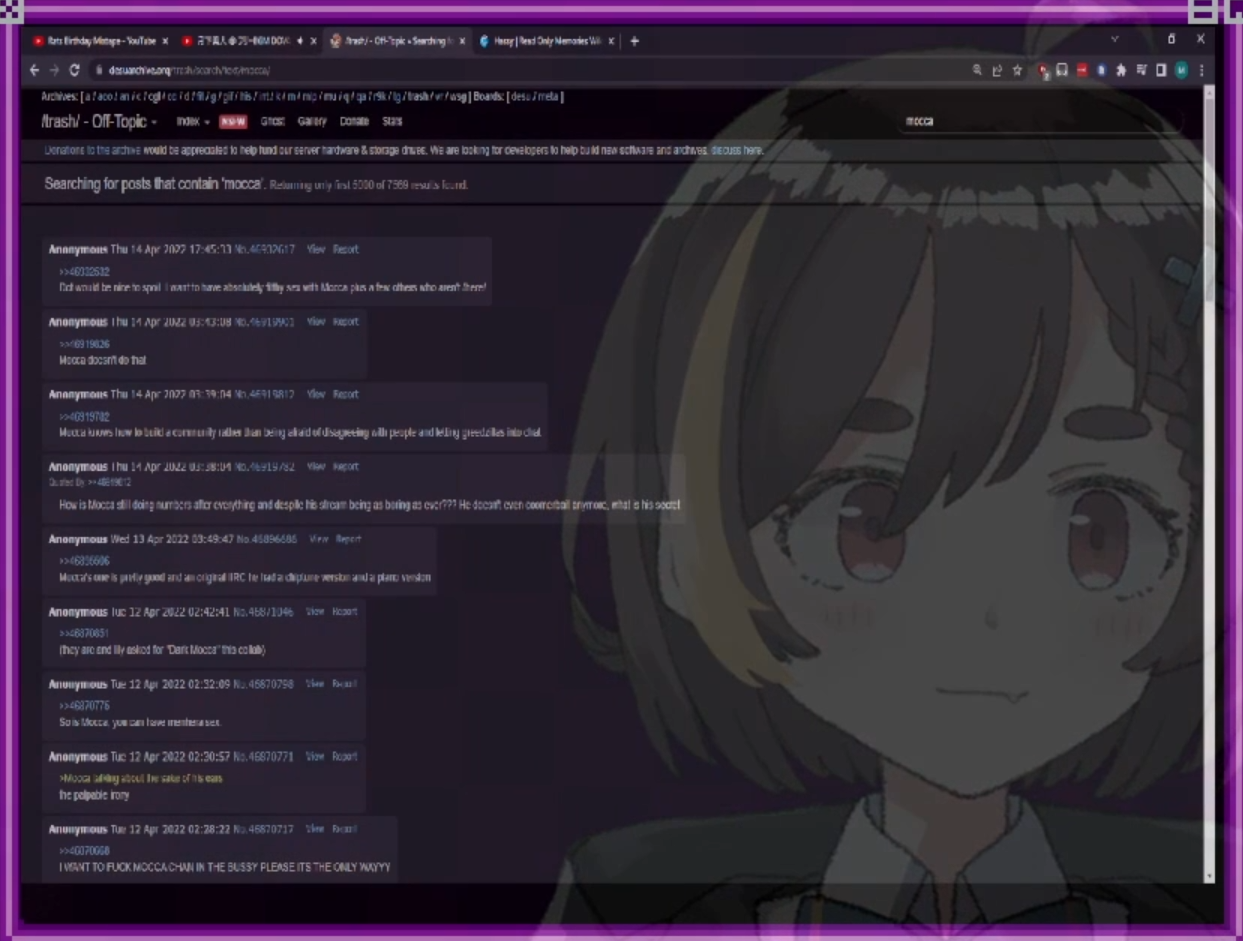View the Wed 13 Apr 03:49:47 post

pos(318,539)
